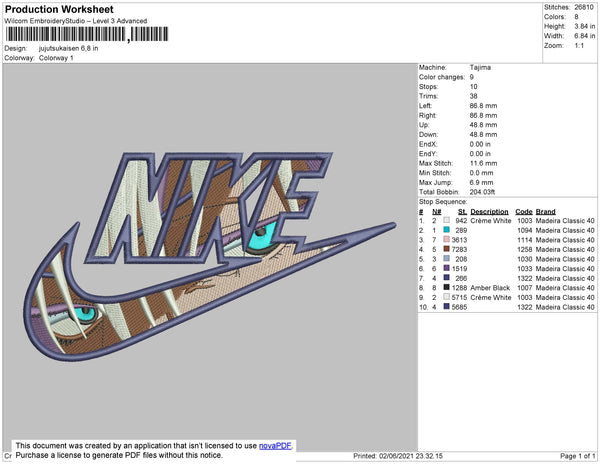
Task: Click the thread code '1094' in row 2
Action: [x=525, y=230]
